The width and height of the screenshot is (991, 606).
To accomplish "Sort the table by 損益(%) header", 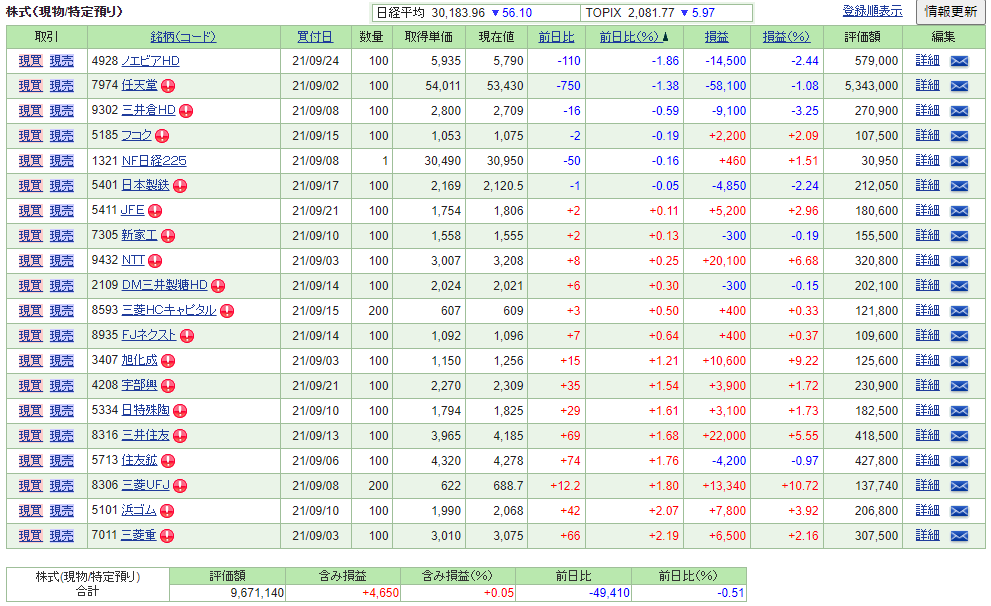I will [785, 37].
